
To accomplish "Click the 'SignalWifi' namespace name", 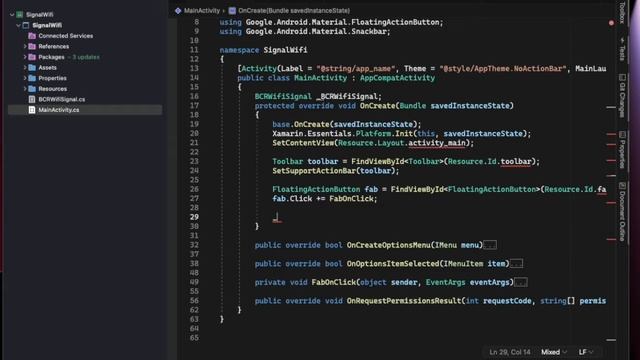I will [285, 50].
